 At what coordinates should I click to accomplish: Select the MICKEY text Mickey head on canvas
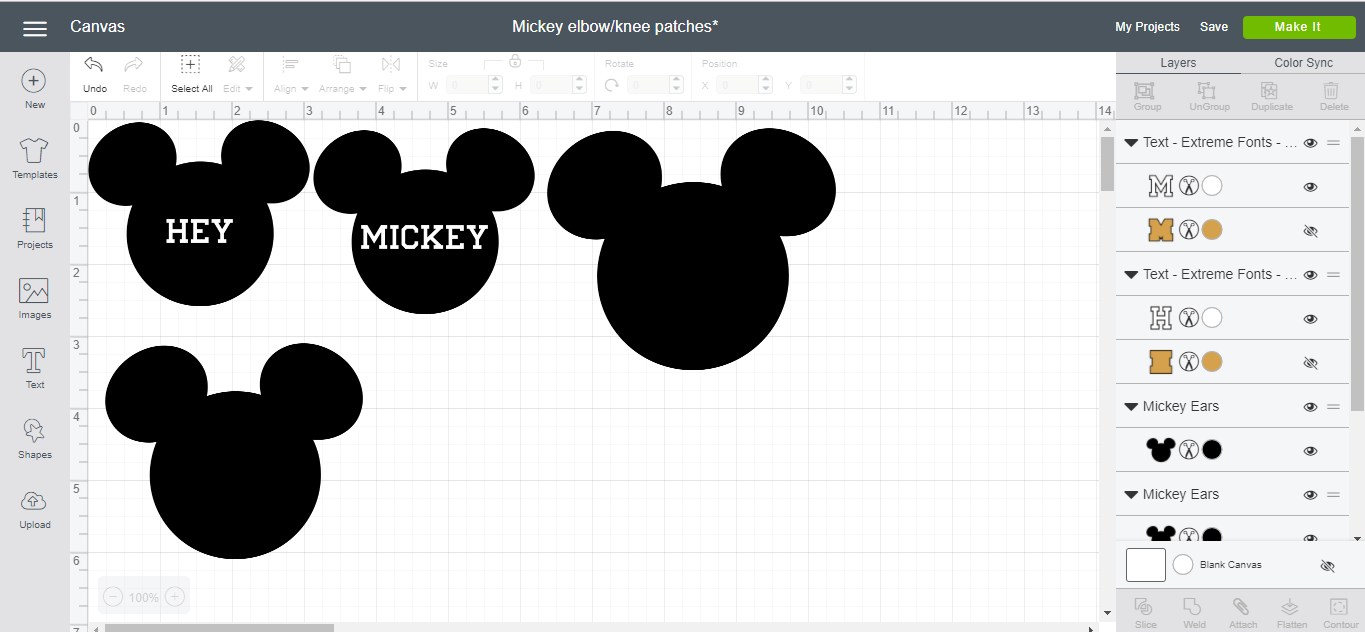[x=424, y=221]
